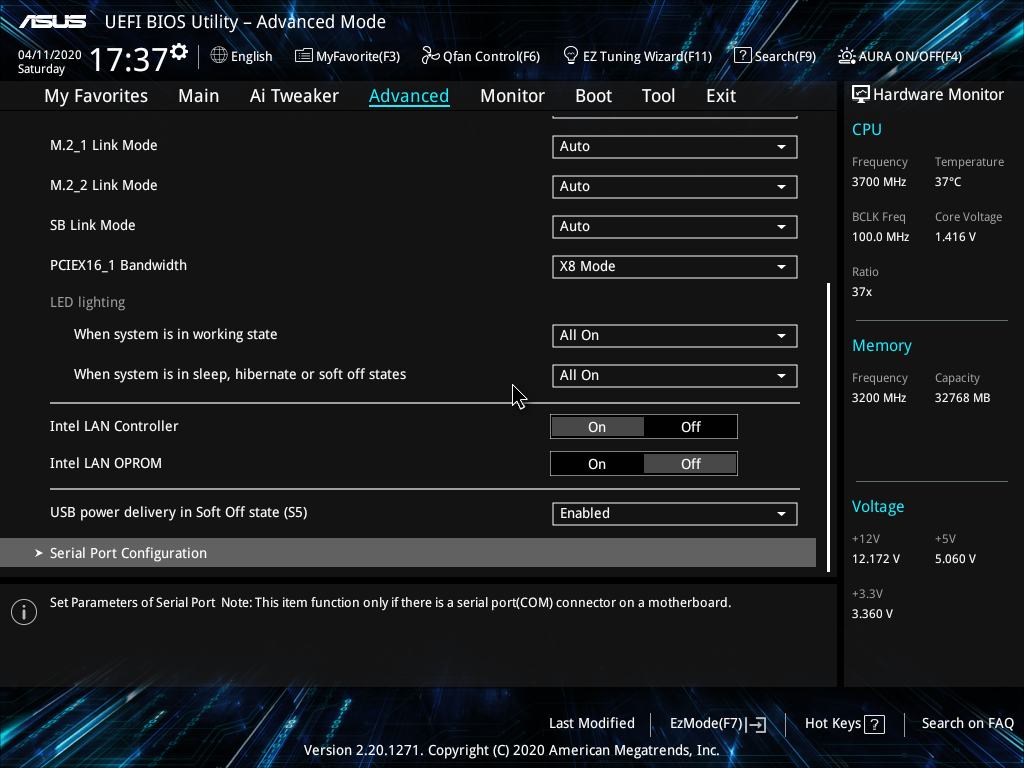Image resolution: width=1024 pixels, height=768 pixels.
Task: Expand Serial Port Configuration submenu
Action: click(408, 552)
